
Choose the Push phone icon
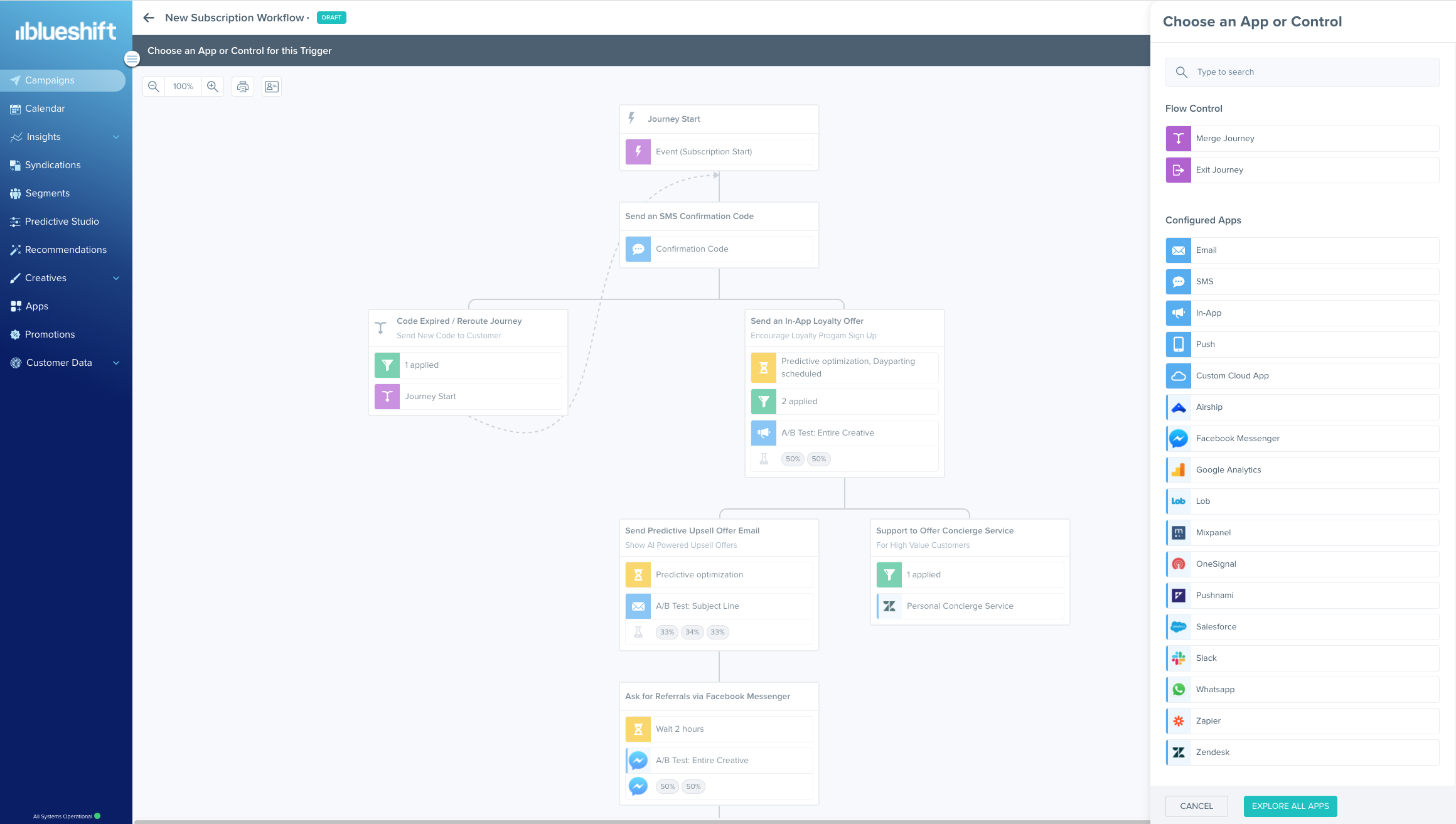tap(1179, 345)
